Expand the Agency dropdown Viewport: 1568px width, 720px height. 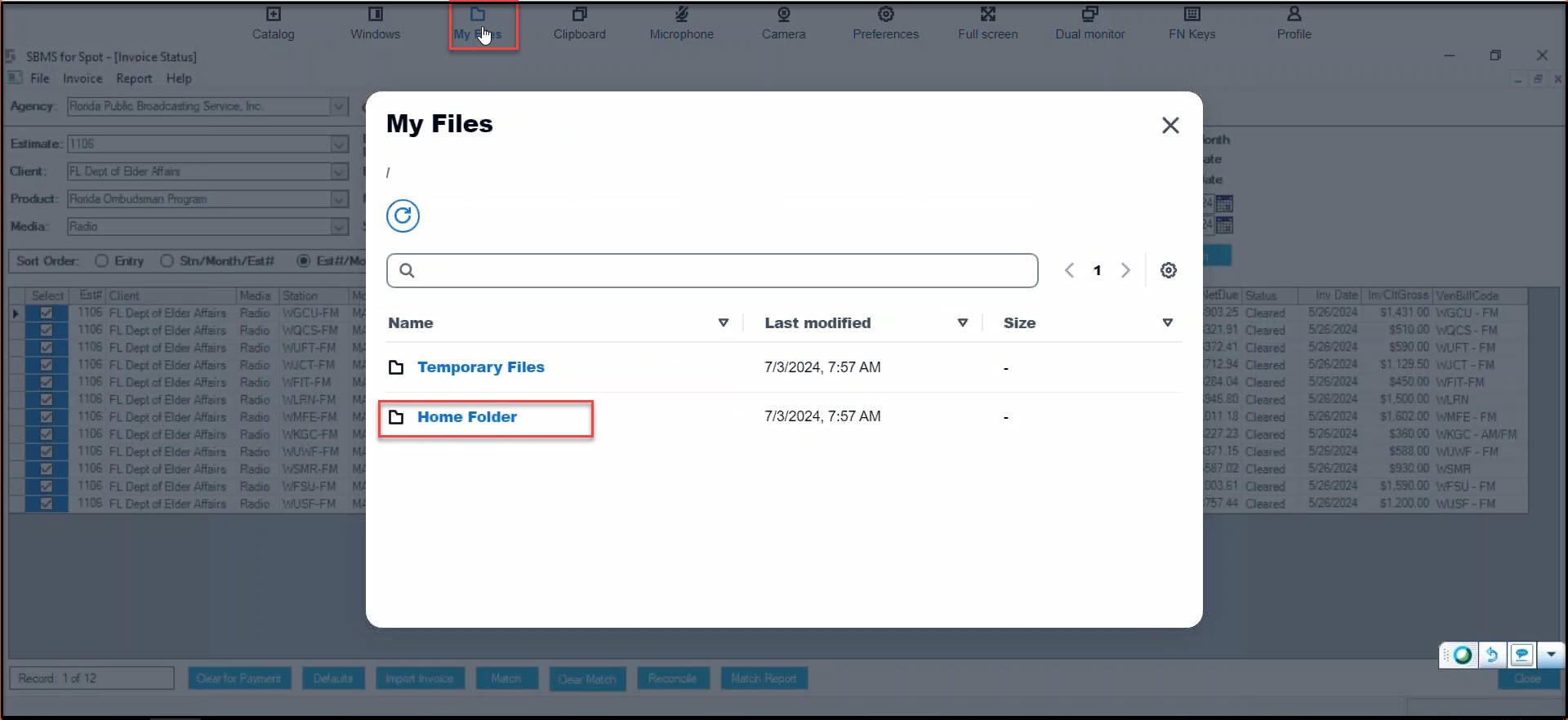339,107
